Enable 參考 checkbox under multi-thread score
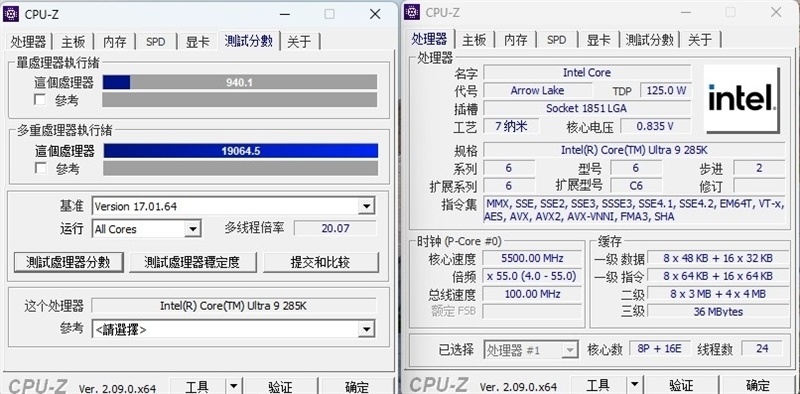Viewport: 800px width, 394px height. pyautogui.click(x=40, y=168)
